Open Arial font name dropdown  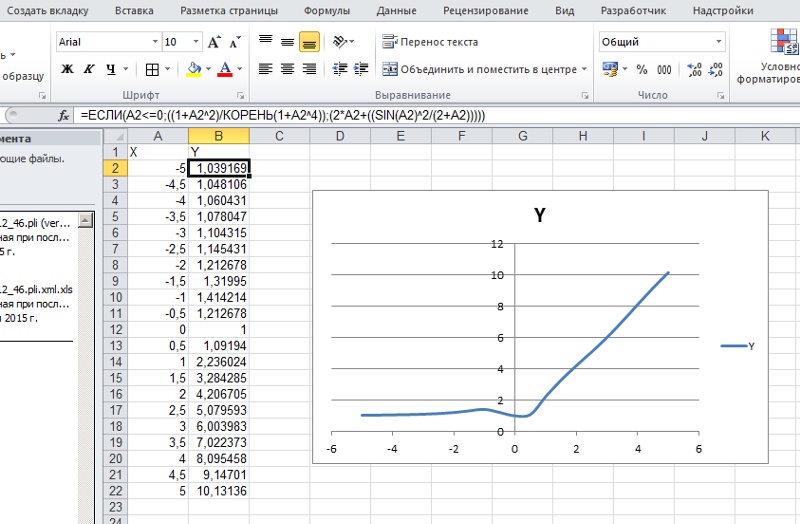tap(155, 42)
